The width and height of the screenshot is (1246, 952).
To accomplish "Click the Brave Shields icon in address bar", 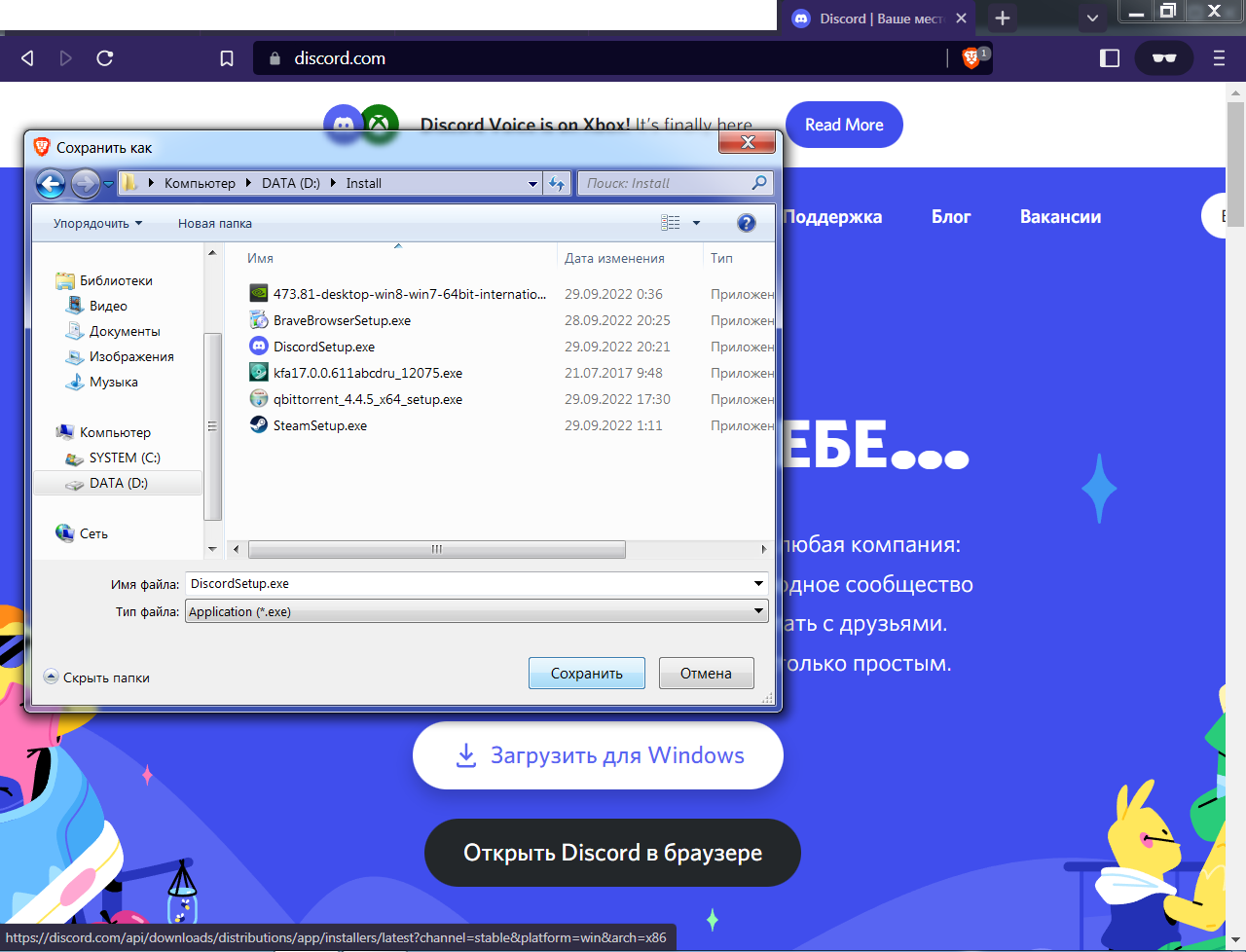I will tap(971, 58).
